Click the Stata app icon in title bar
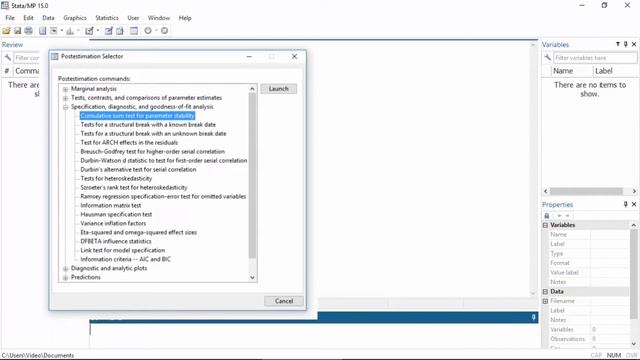Screen dimensions: 640x360 coord(5,5)
